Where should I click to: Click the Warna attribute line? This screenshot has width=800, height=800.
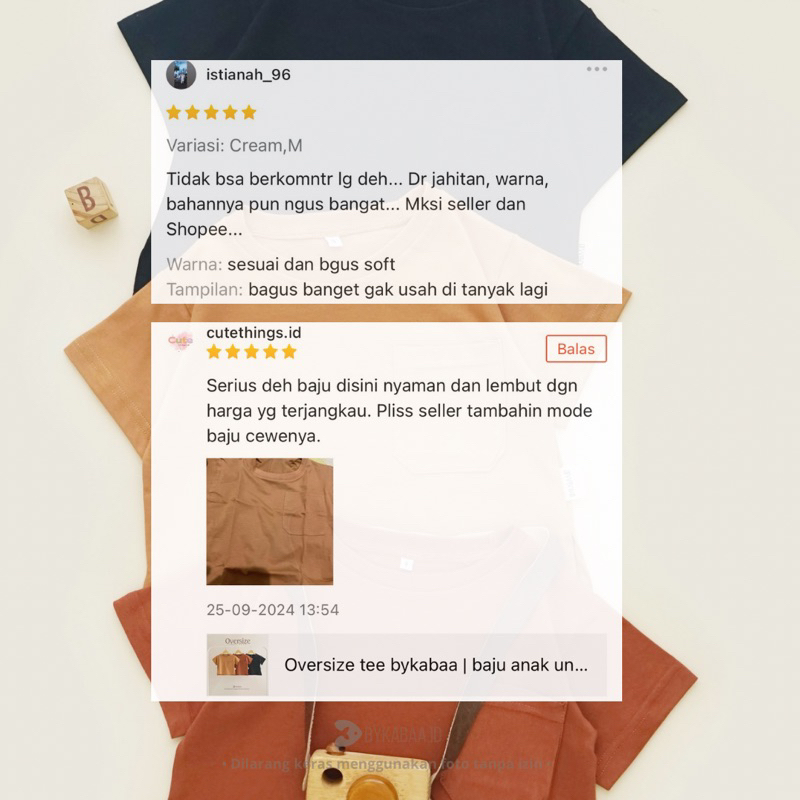(x=281, y=264)
